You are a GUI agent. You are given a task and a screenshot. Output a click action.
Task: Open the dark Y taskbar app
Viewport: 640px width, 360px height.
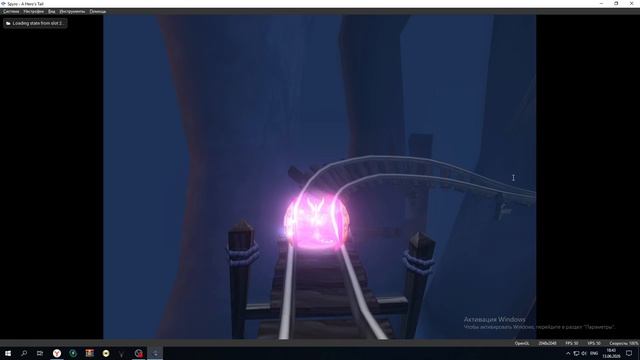tap(122, 353)
